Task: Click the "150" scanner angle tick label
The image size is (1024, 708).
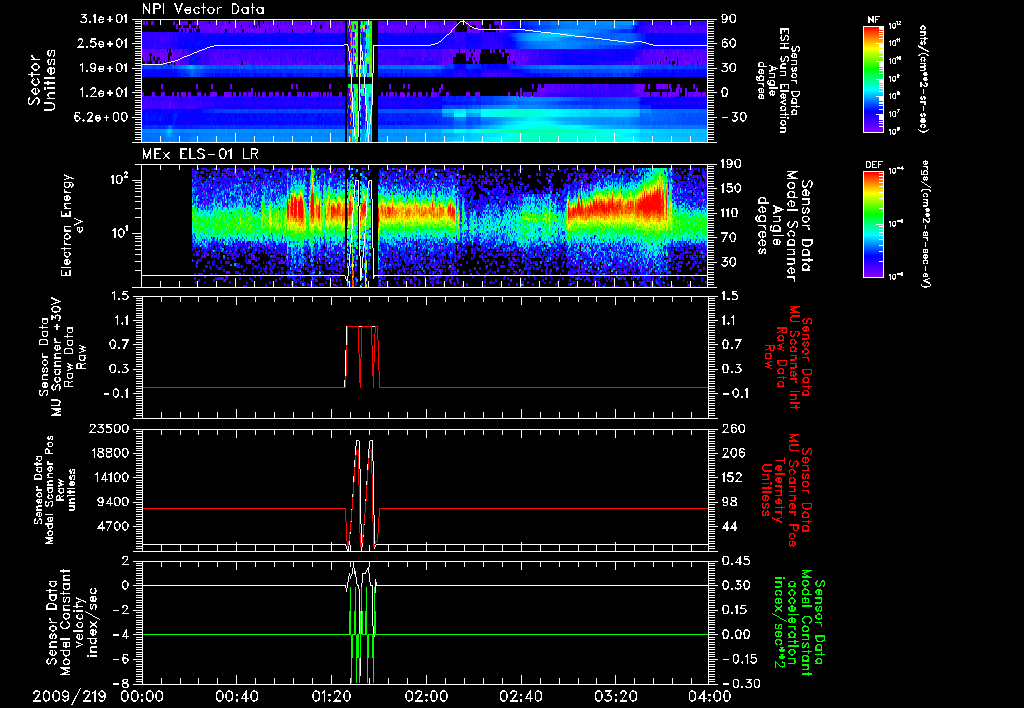Action: coord(732,188)
